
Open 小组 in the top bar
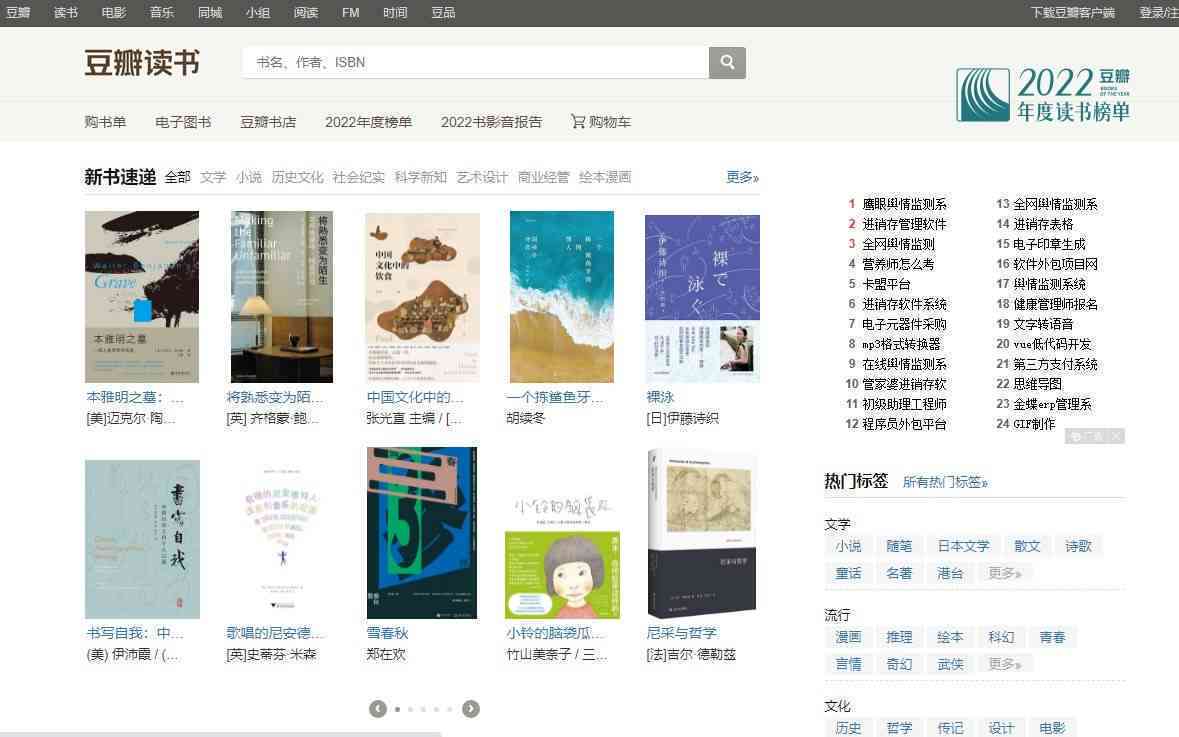257,13
